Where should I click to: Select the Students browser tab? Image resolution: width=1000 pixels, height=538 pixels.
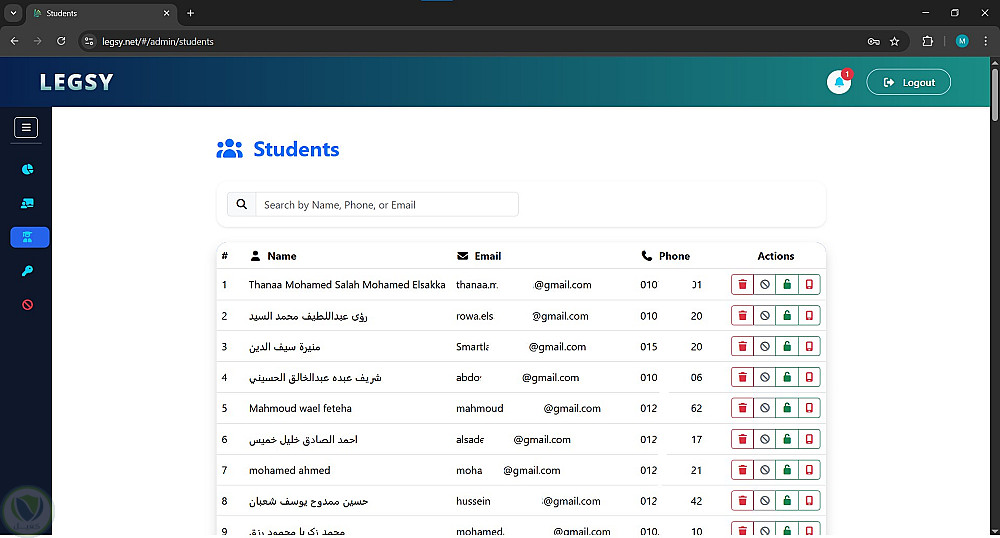101,13
